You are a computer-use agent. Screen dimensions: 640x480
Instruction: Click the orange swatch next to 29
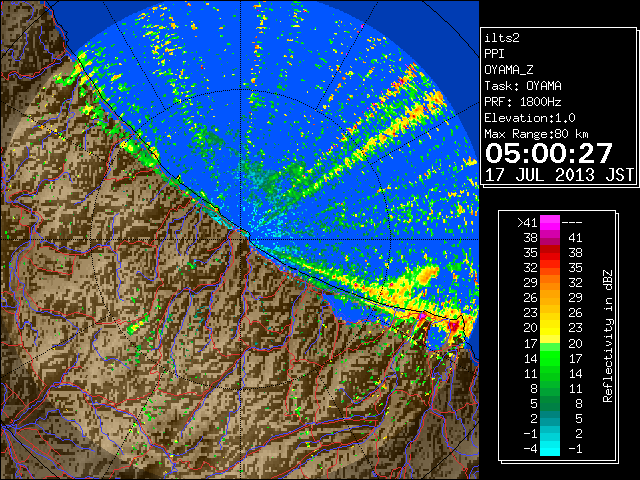pos(550,282)
